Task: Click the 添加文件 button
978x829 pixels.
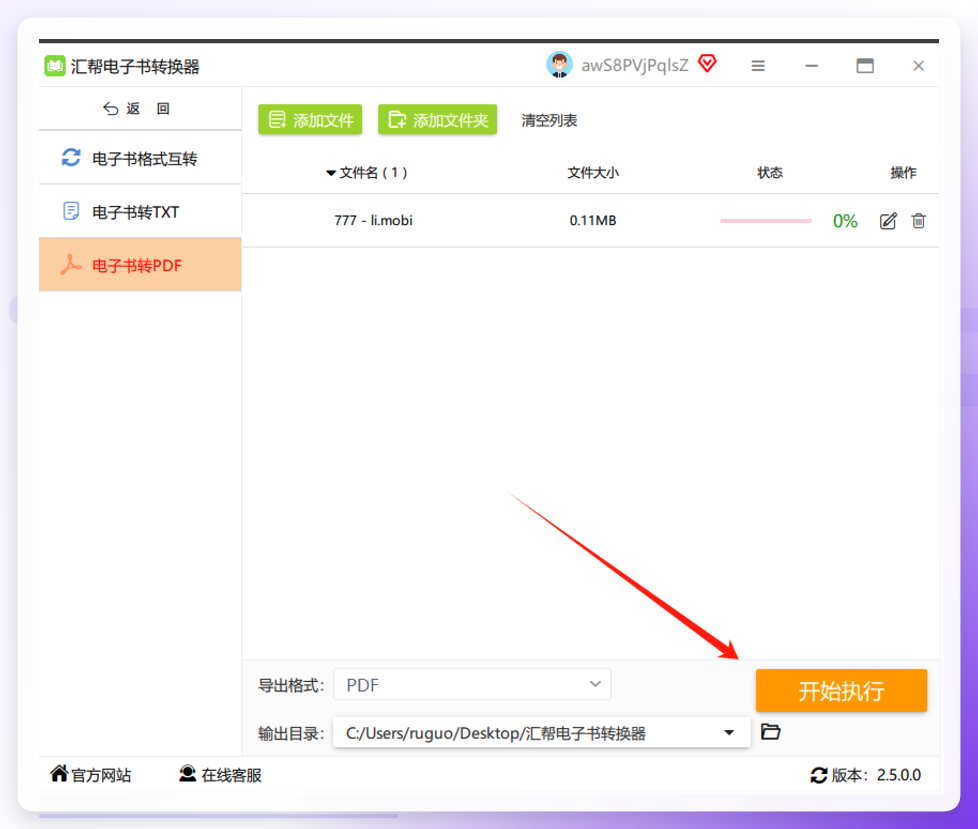Action: [310, 120]
